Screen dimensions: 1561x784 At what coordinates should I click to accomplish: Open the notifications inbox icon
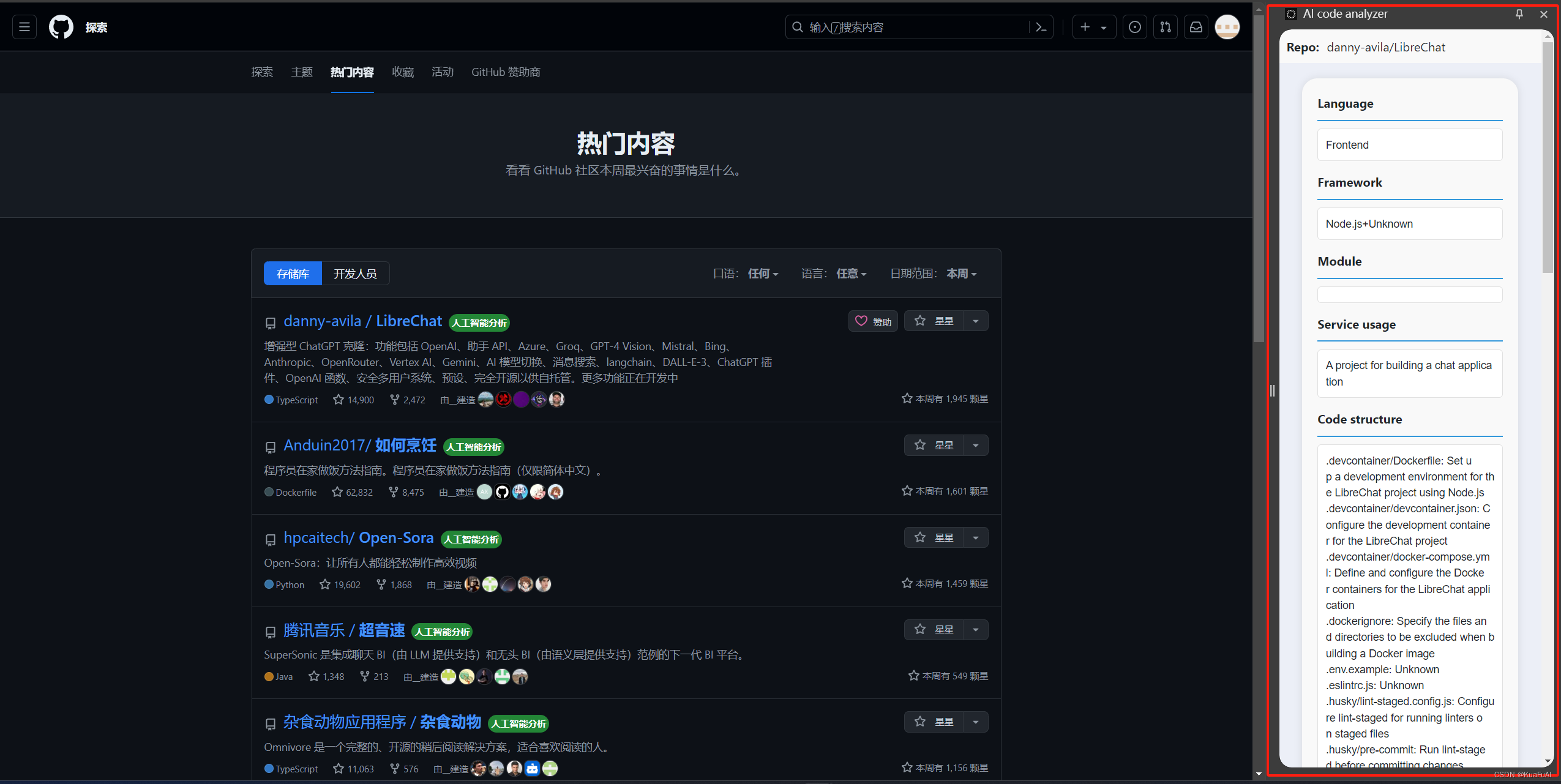(1196, 27)
